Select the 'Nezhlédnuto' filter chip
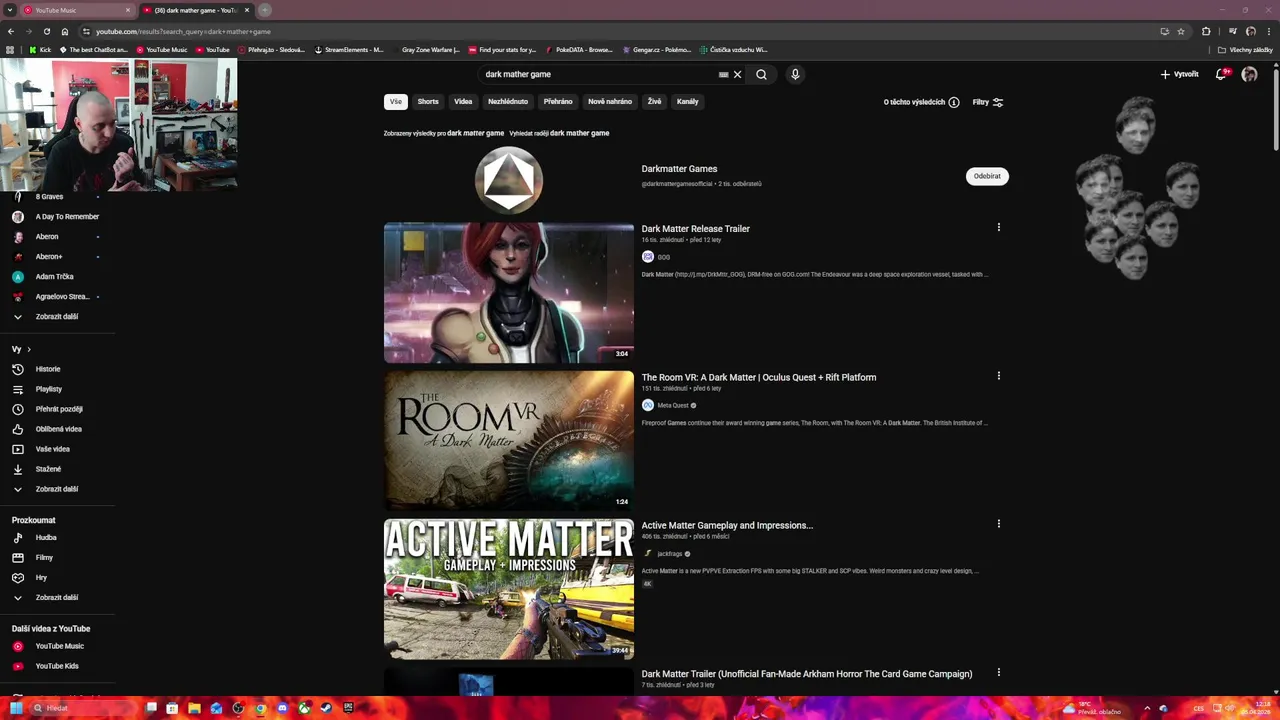 click(x=508, y=101)
